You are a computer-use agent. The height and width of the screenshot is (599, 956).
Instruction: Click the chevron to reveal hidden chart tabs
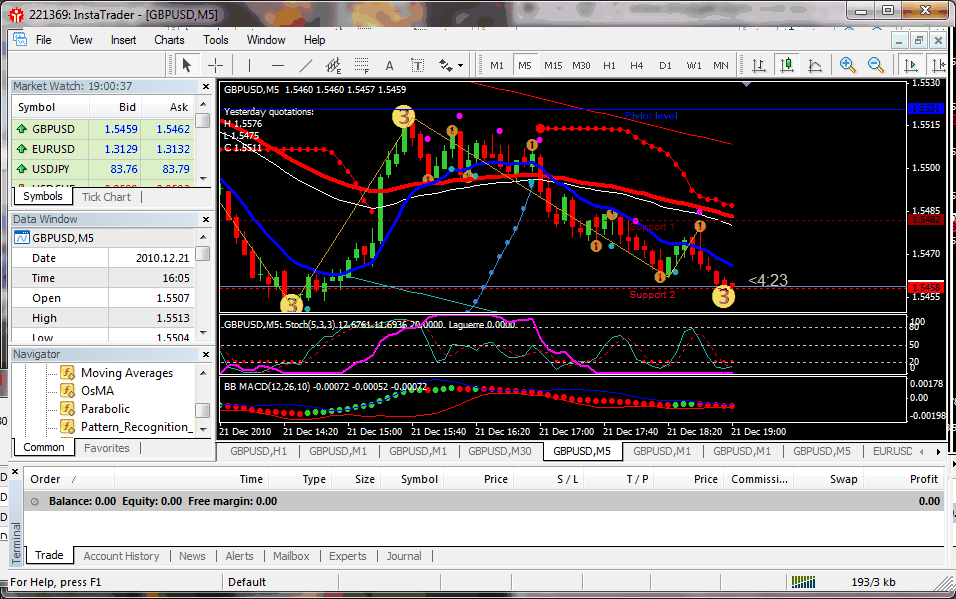940,451
